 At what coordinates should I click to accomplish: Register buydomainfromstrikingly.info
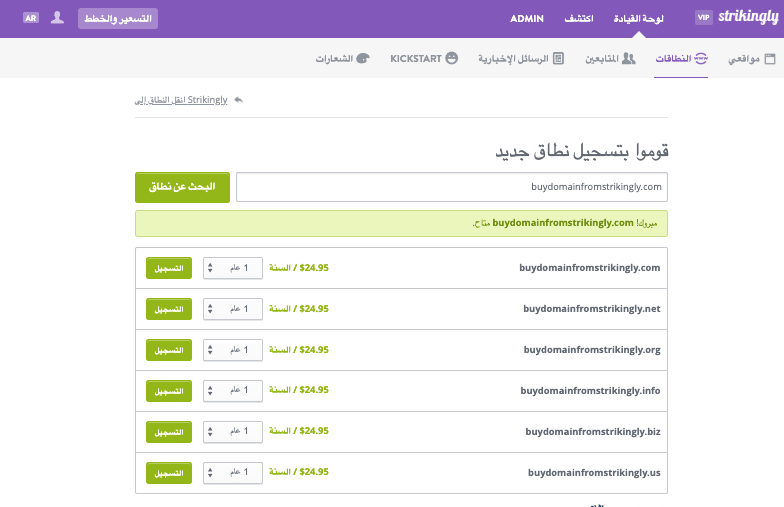(x=169, y=391)
